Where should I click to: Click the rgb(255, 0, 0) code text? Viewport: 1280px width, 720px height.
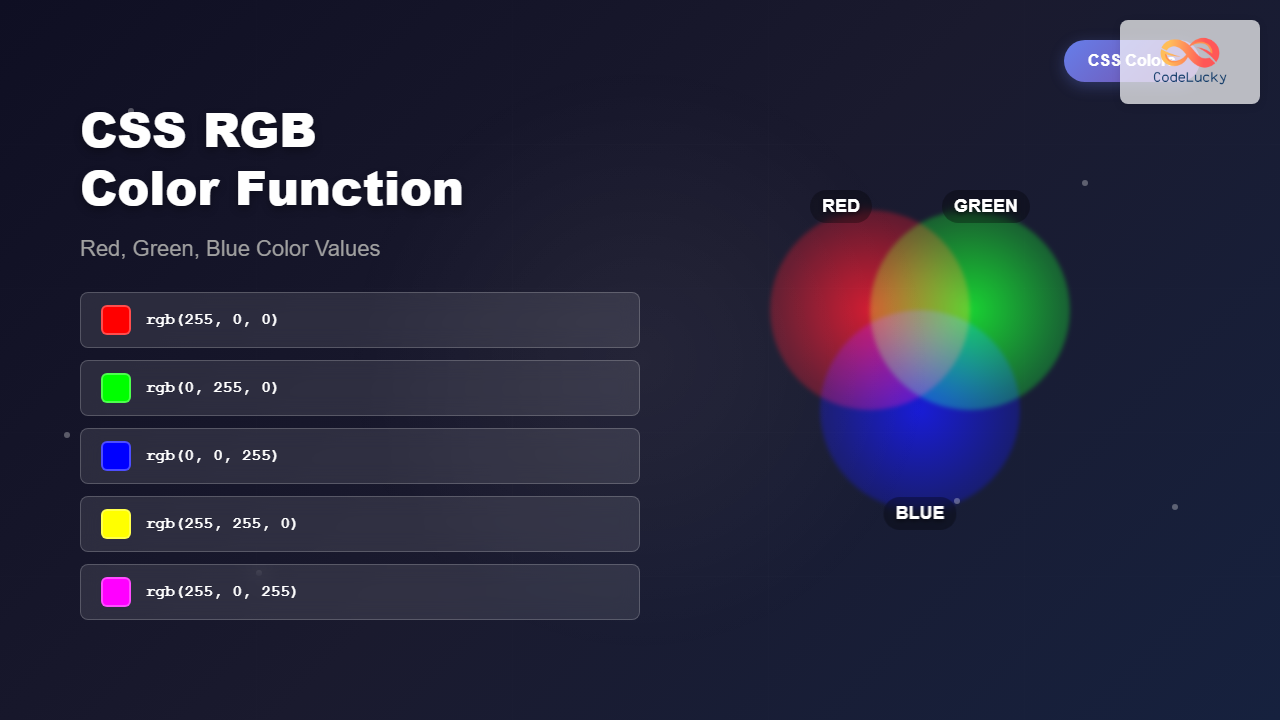212,320
